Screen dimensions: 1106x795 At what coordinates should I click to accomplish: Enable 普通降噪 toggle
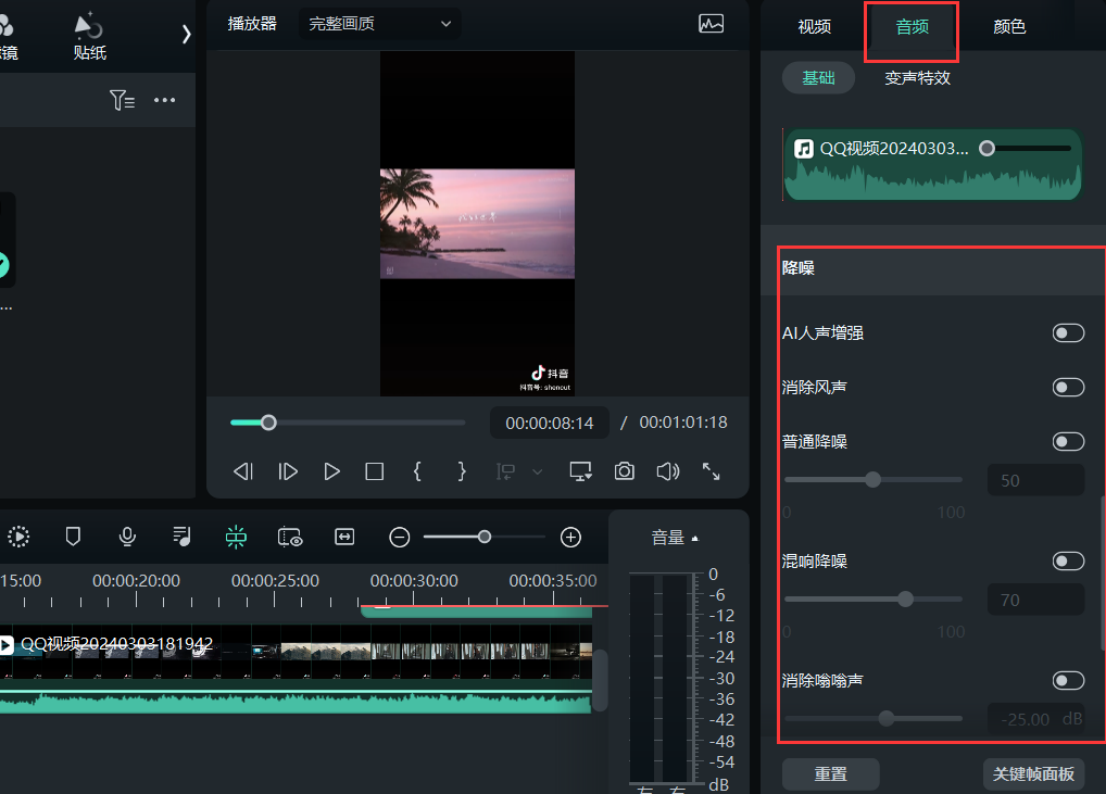(x=1068, y=441)
